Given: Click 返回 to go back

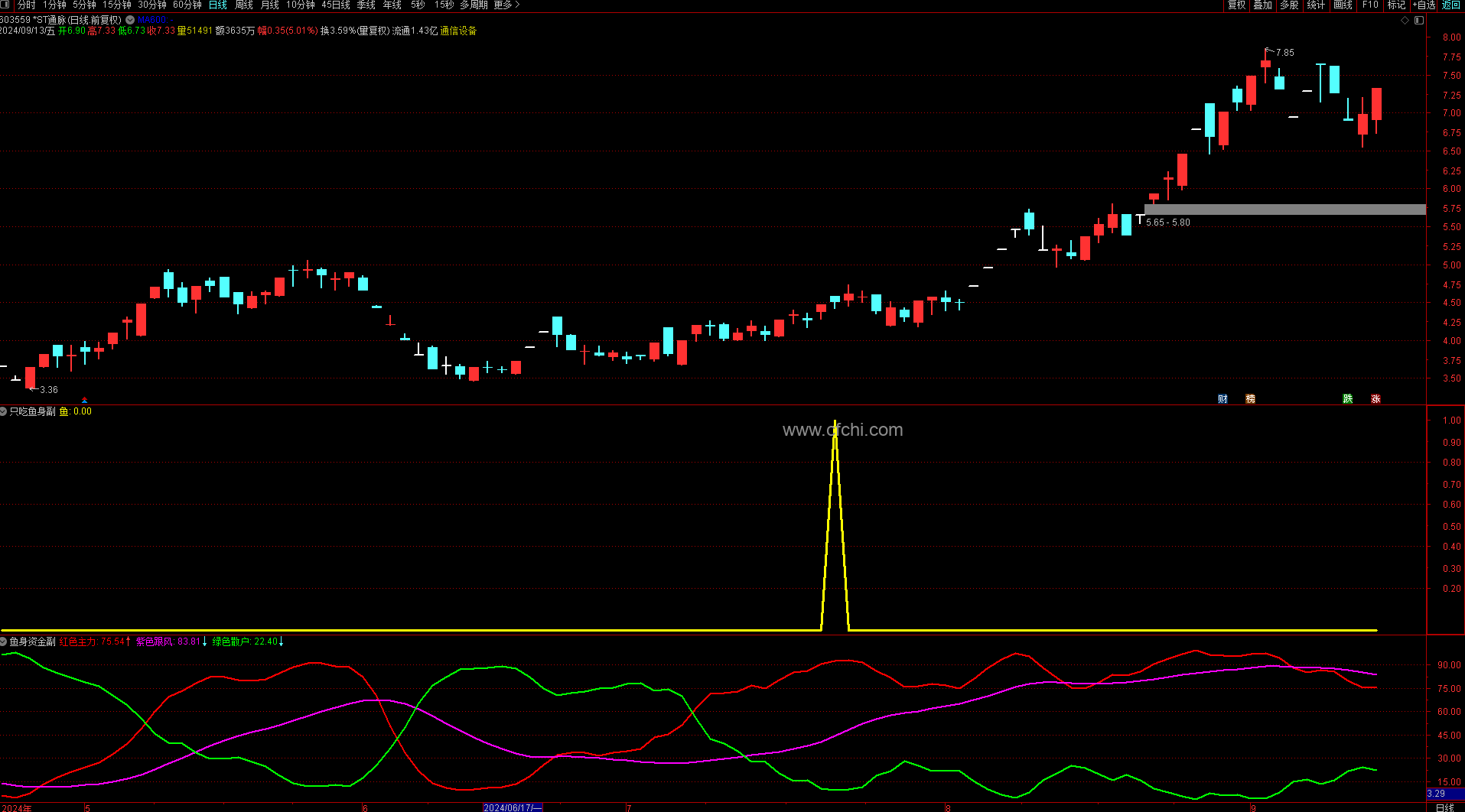Looking at the screenshot, I should (1451, 5).
